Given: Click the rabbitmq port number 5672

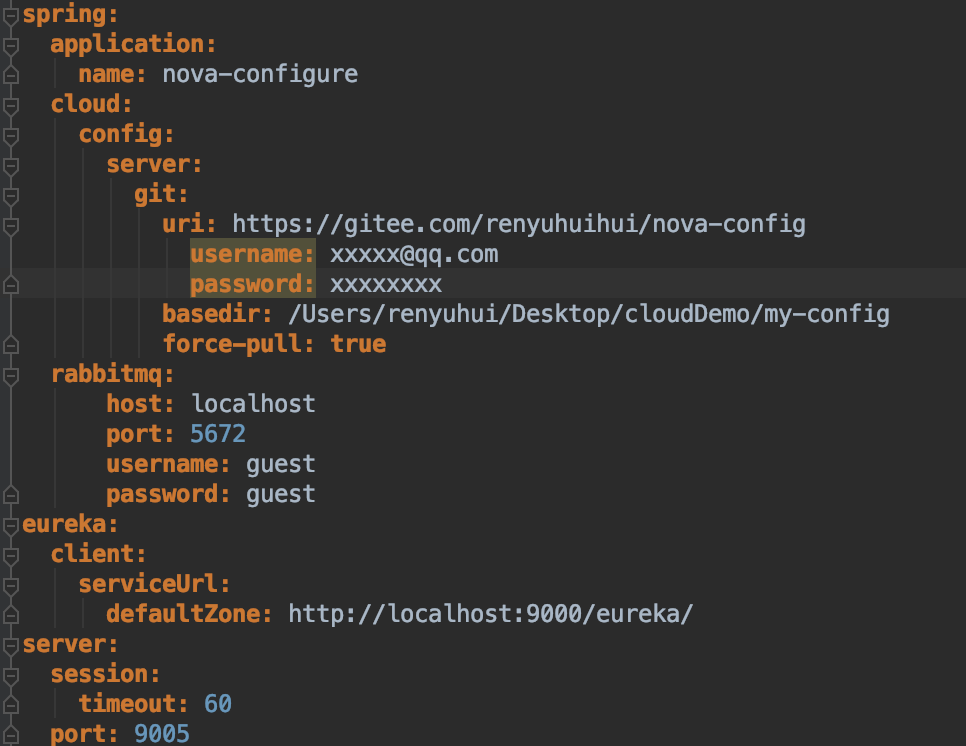Looking at the screenshot, I should (218, 434).
